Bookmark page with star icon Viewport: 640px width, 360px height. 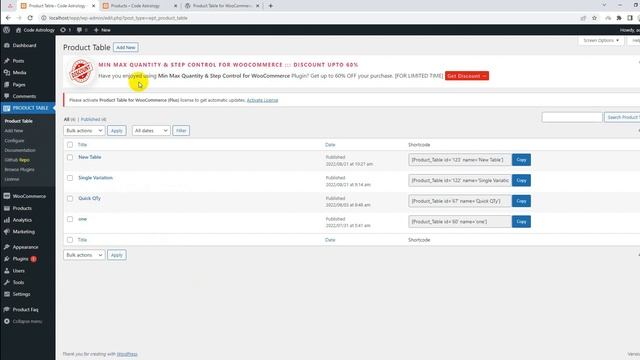tap(594, 18)
